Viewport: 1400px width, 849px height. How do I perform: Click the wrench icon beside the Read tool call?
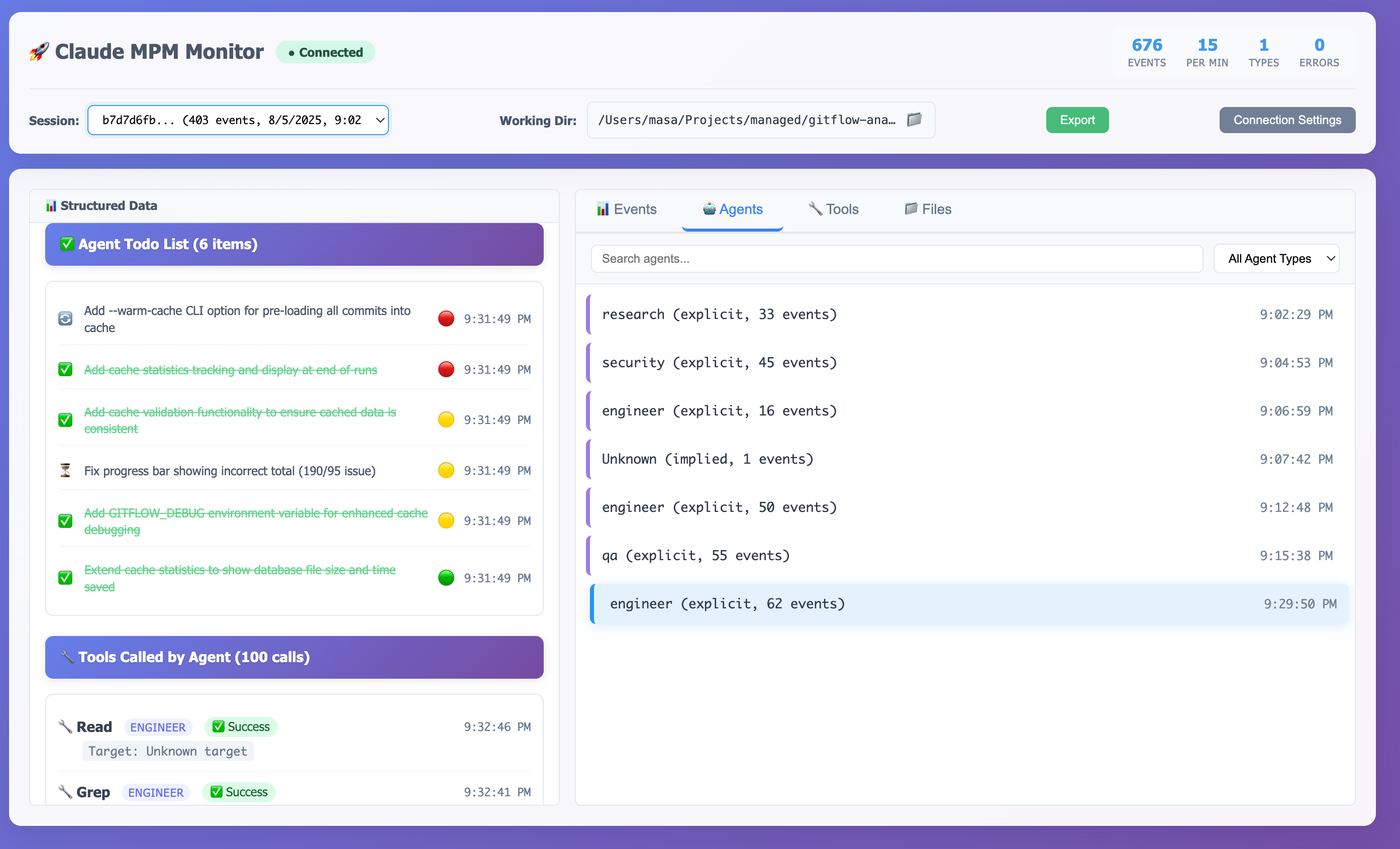click(x=65, y=726)
